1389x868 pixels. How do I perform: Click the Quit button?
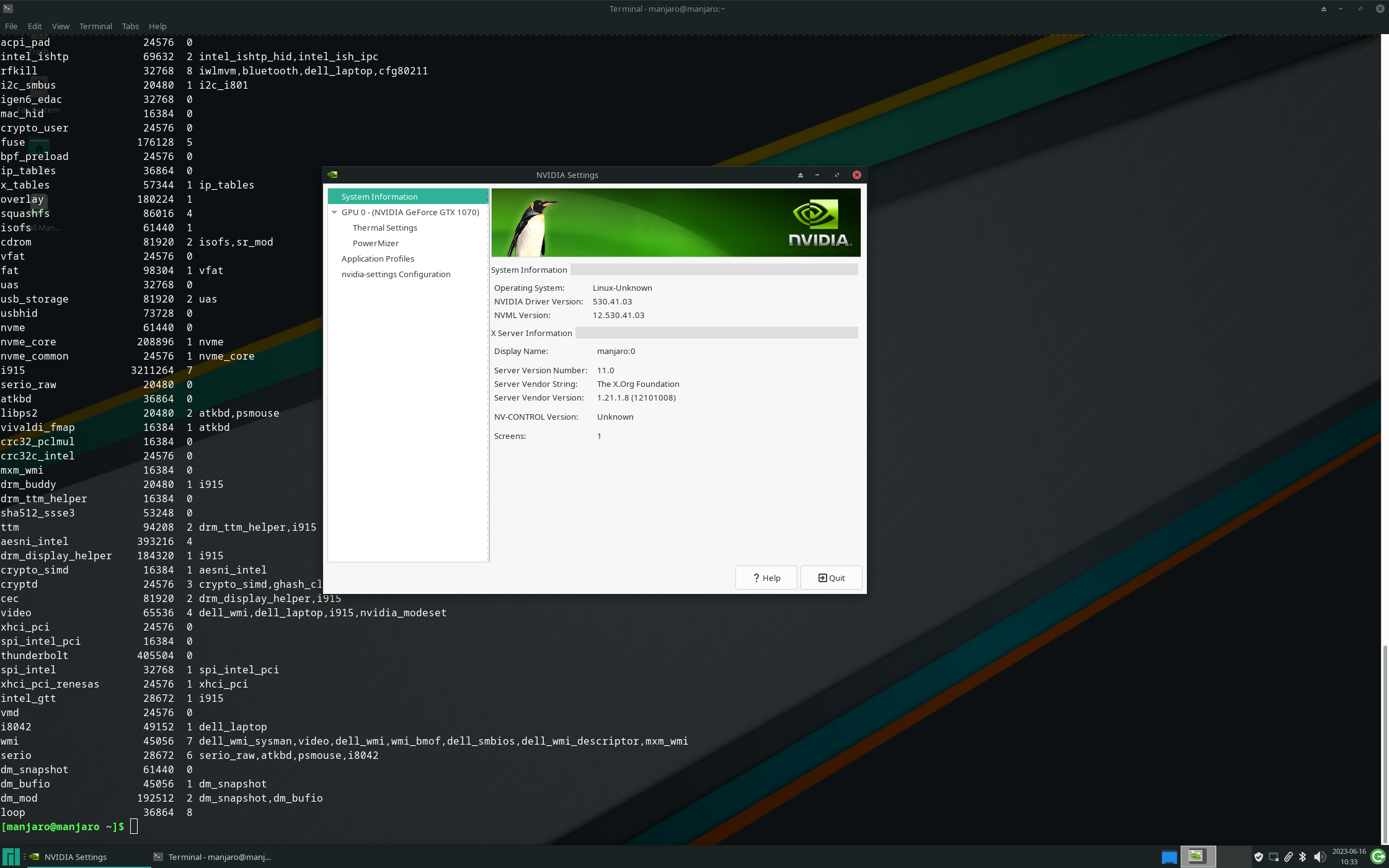pyautogui.click(x=831, y=578)
